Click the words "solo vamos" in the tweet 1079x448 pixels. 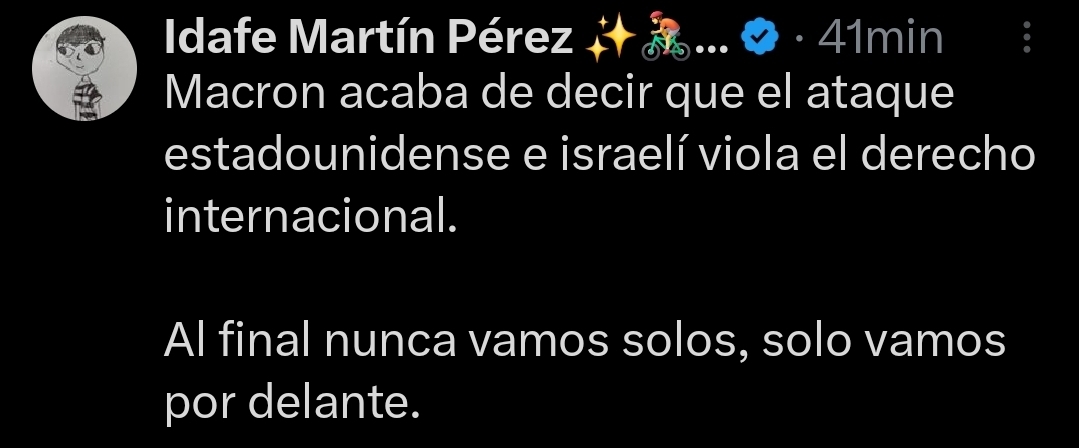coord(883,343)
